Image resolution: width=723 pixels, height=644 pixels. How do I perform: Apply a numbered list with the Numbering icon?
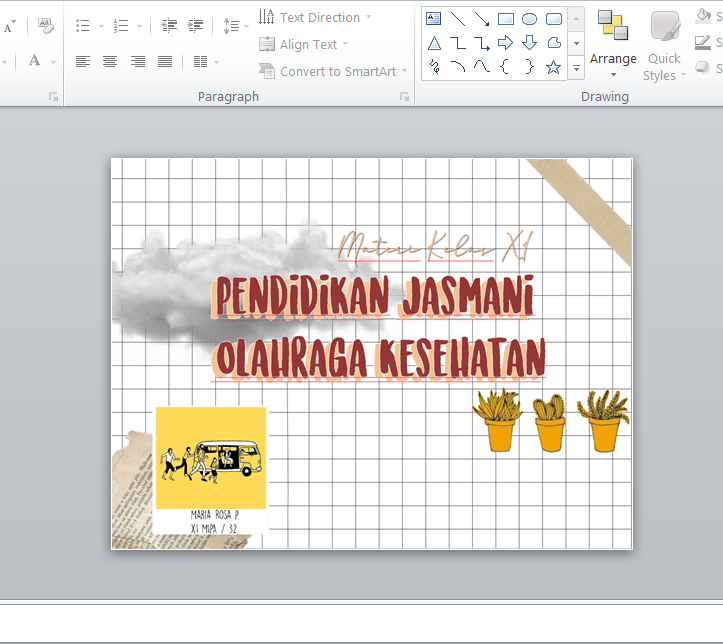point(121,26)
